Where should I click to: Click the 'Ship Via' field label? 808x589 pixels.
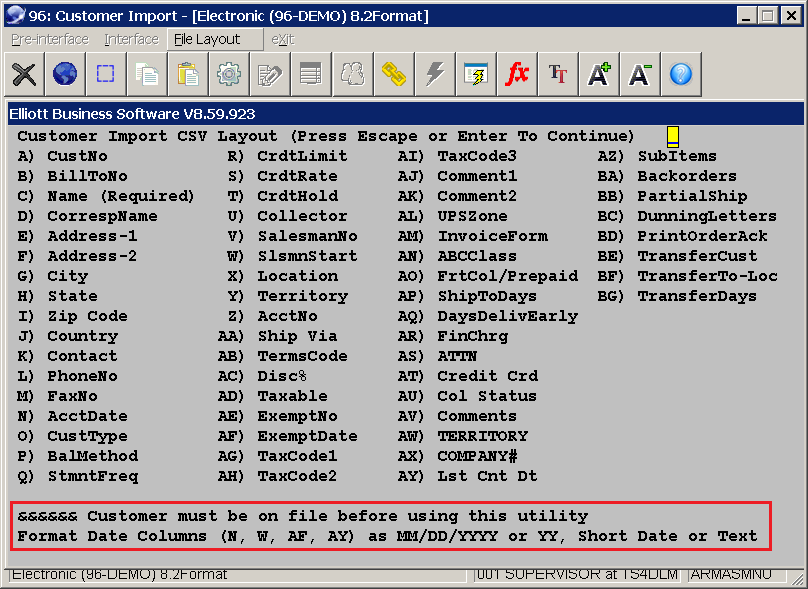point(297,336)
